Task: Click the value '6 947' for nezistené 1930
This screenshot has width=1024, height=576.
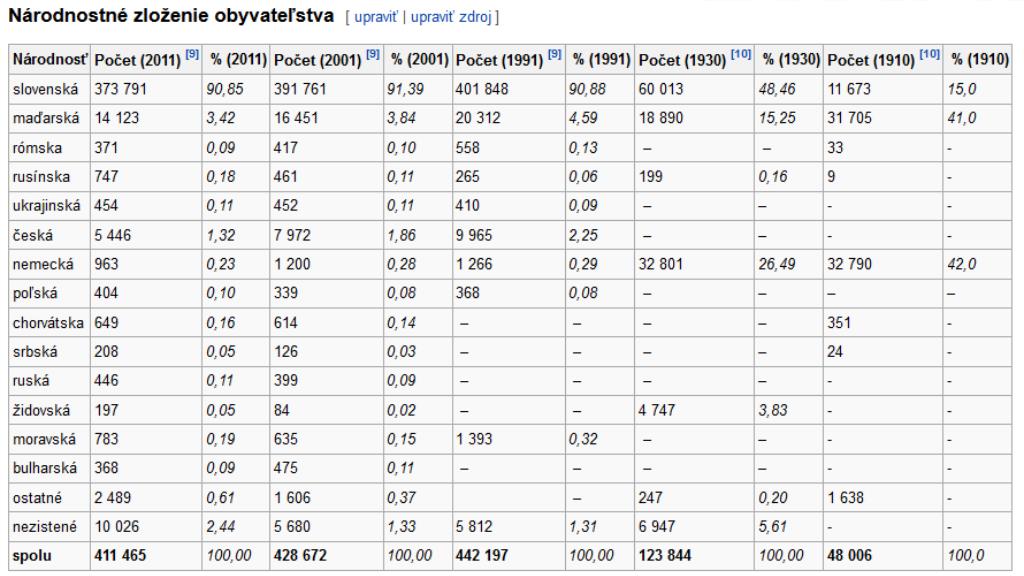Action: [x=657, y=527]
